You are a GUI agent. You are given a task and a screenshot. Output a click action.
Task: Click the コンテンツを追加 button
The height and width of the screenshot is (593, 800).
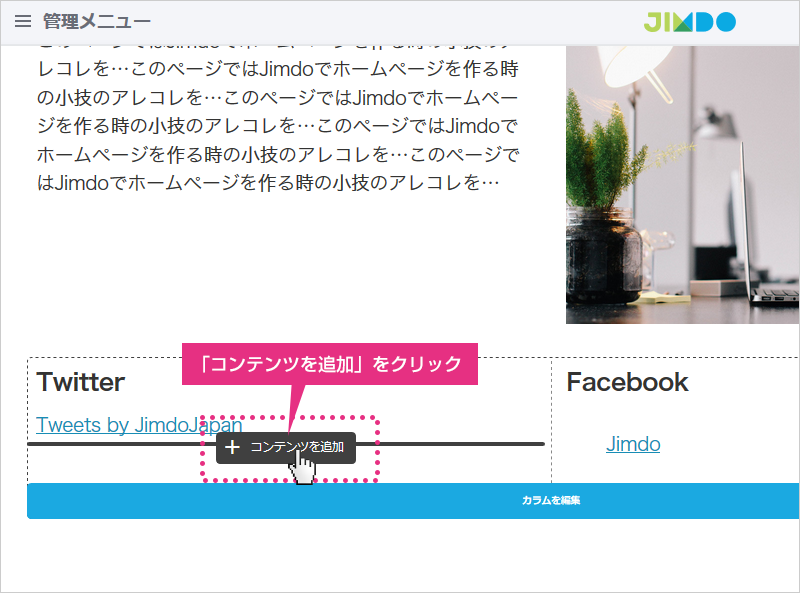(x=286, y=448)
